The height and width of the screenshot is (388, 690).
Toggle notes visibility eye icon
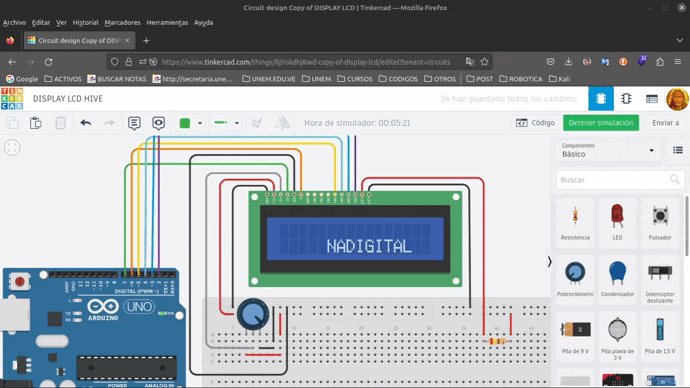point(158,123)
